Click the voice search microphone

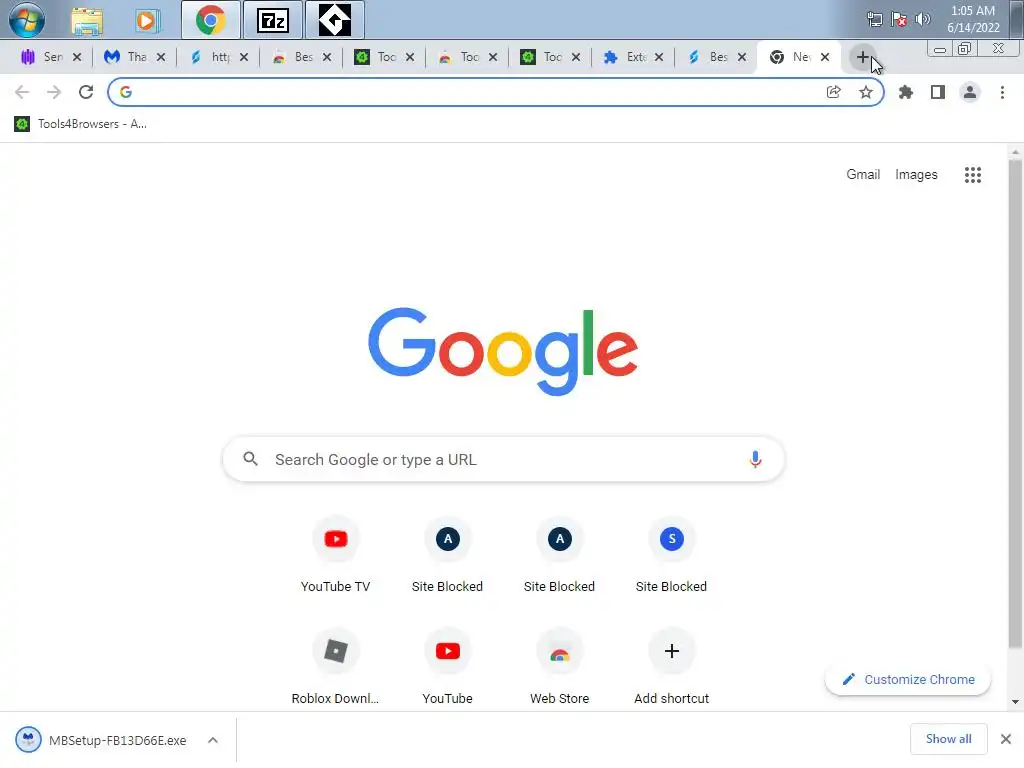pyautogui.click(x=755, y=460)
